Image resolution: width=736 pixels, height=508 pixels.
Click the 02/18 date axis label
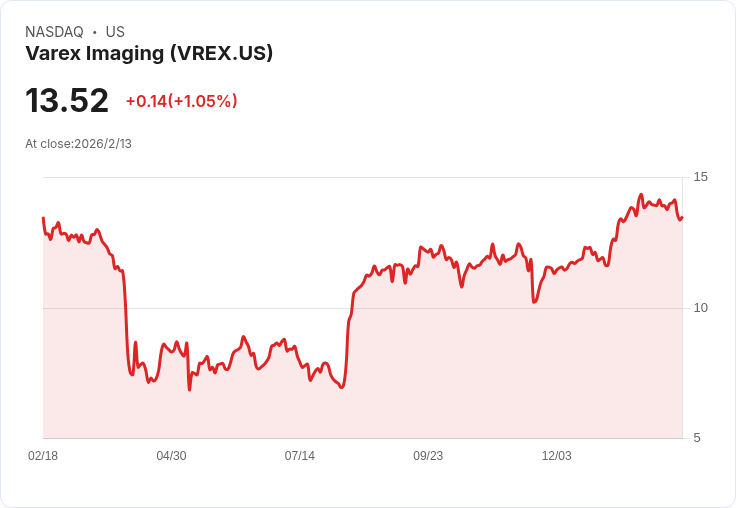point(43,455)
